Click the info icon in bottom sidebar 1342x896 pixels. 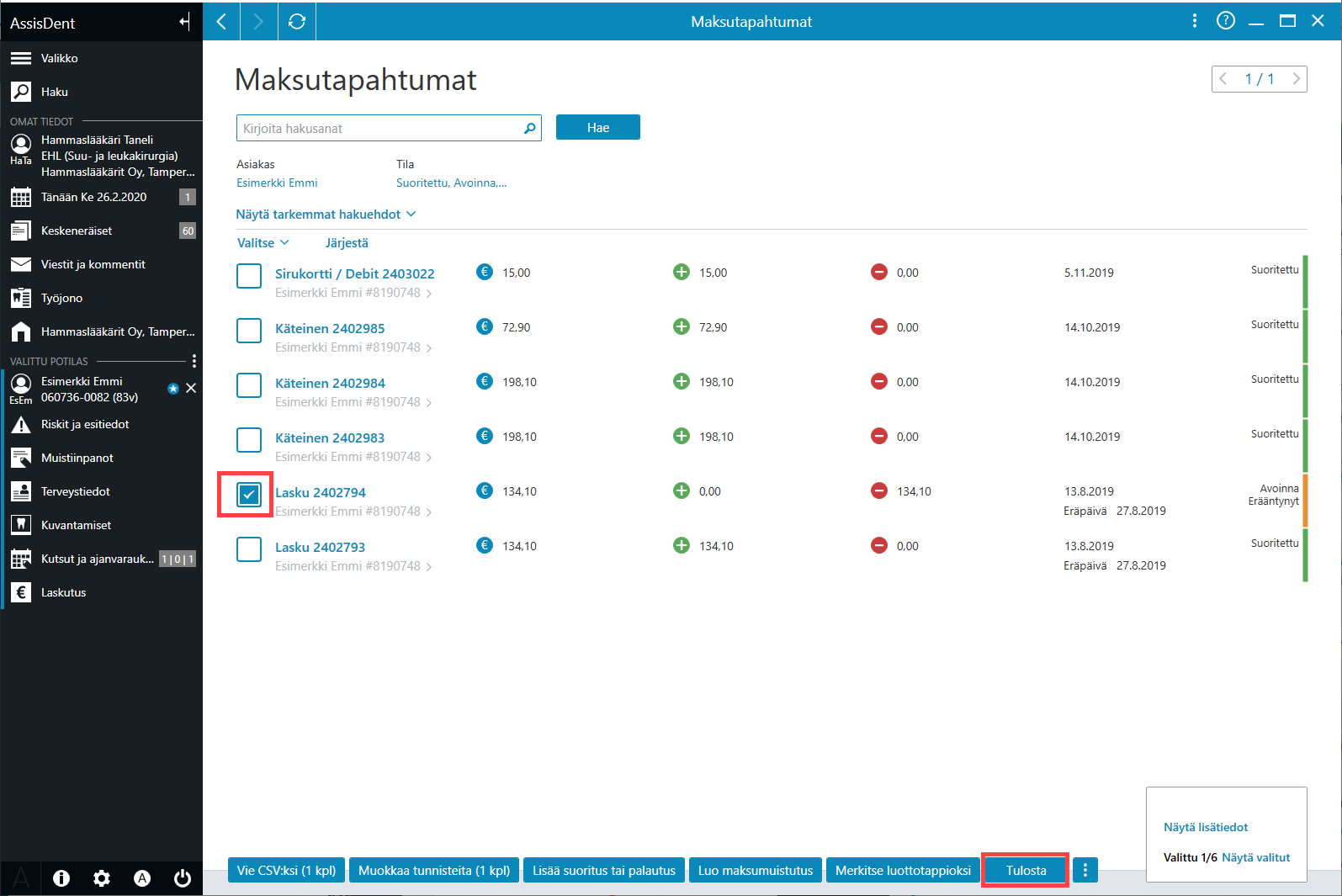[x=61, y=878]
